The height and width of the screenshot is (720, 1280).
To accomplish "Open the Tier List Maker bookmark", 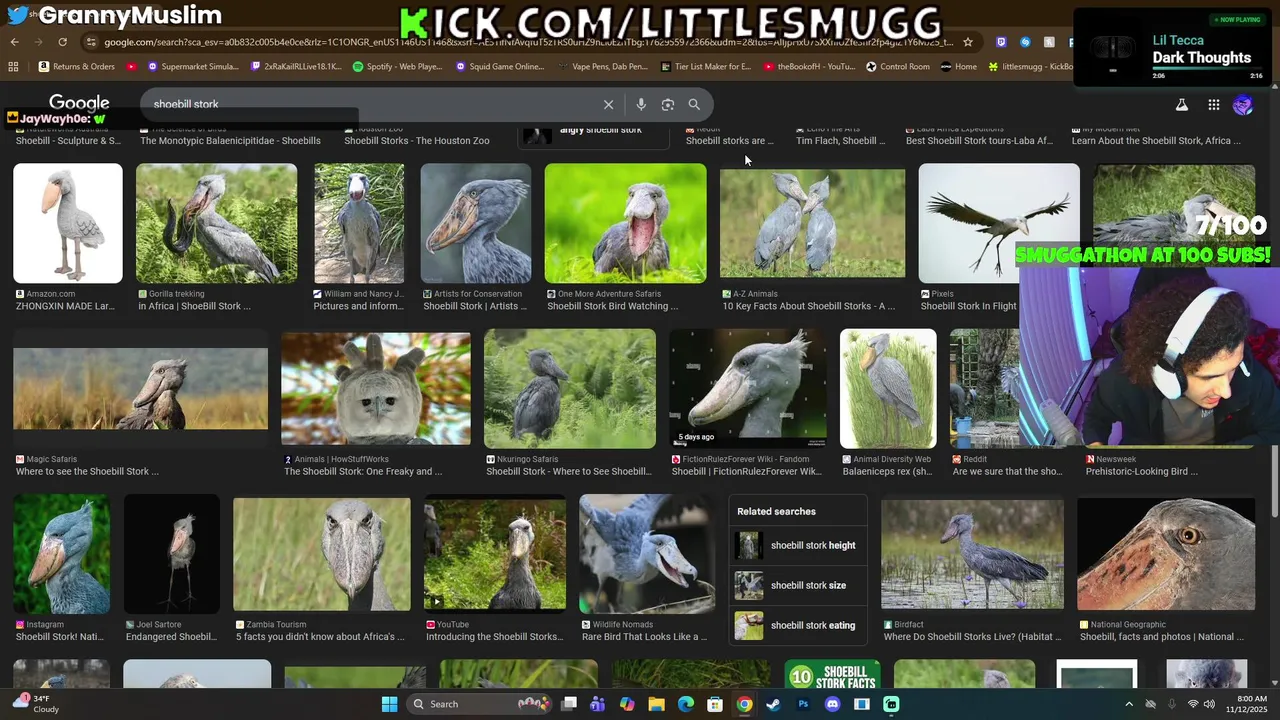I will [706, 67].
